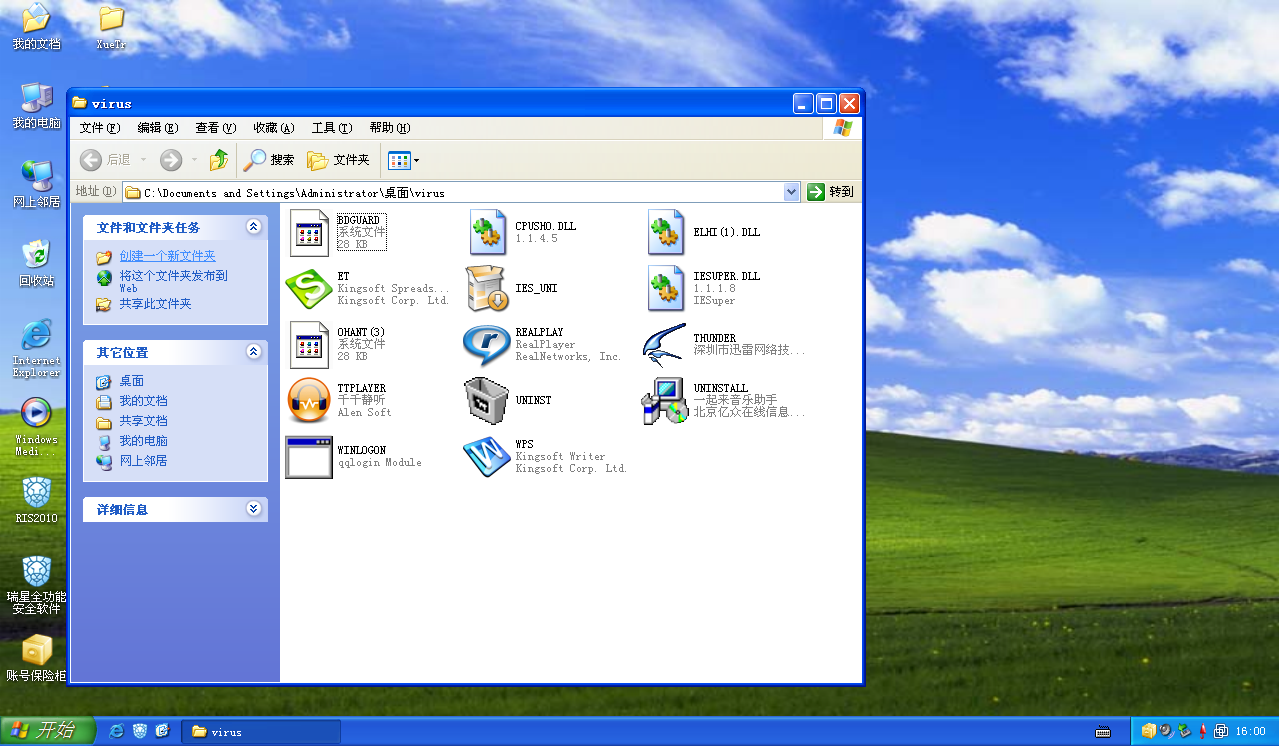Select the REALPLAYER file icon
The height and width of the screenshot is (746, 1279).
[487, 345]
